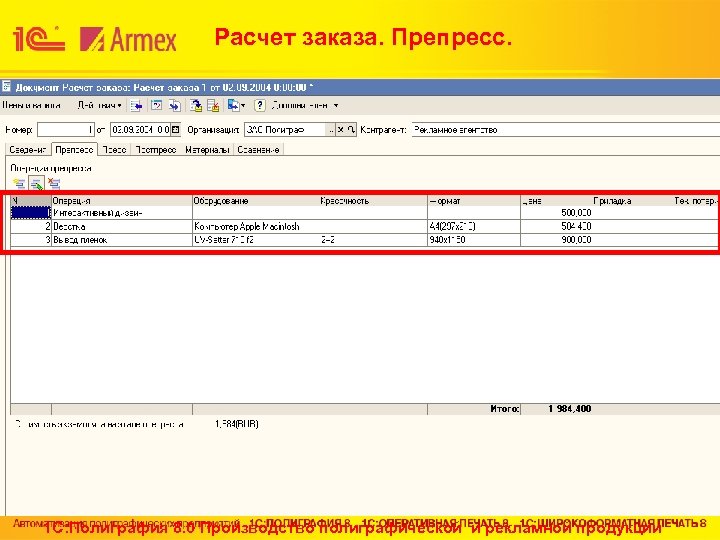
Task: Click the Операция column header
Action: (122, 201)
